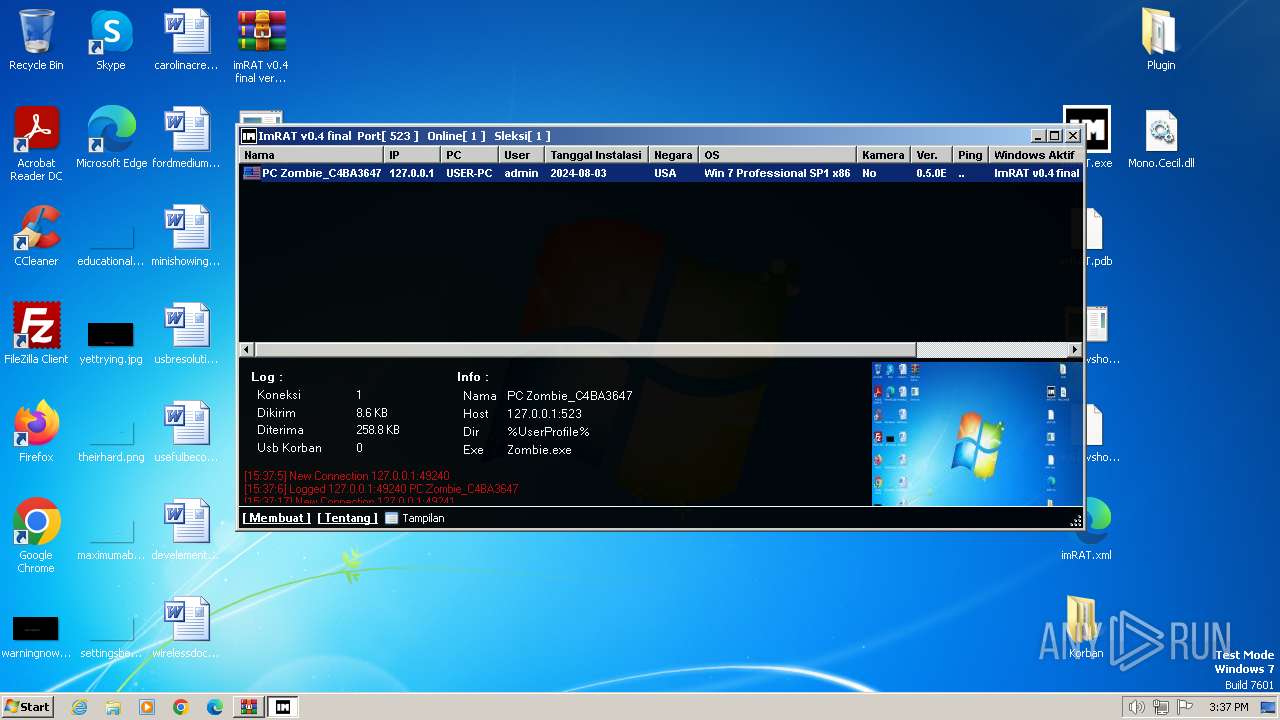Click the media player taskbar icon
Screen dimensions: 1280x720
[x=147, y=707]
